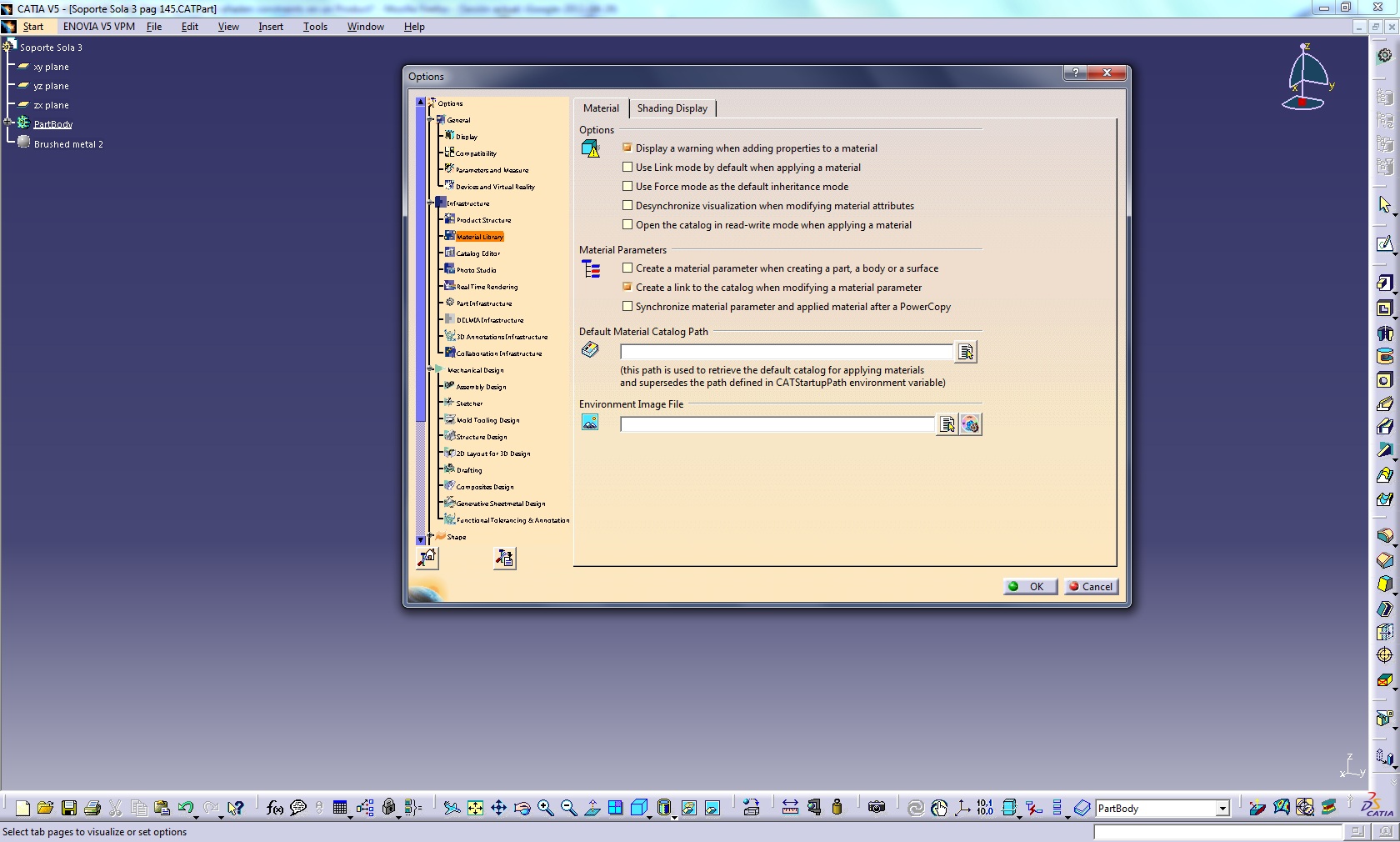Select Brushed metal 2 in specification tree
Viewport: 1400px width, 842px height.
point(68,144)
